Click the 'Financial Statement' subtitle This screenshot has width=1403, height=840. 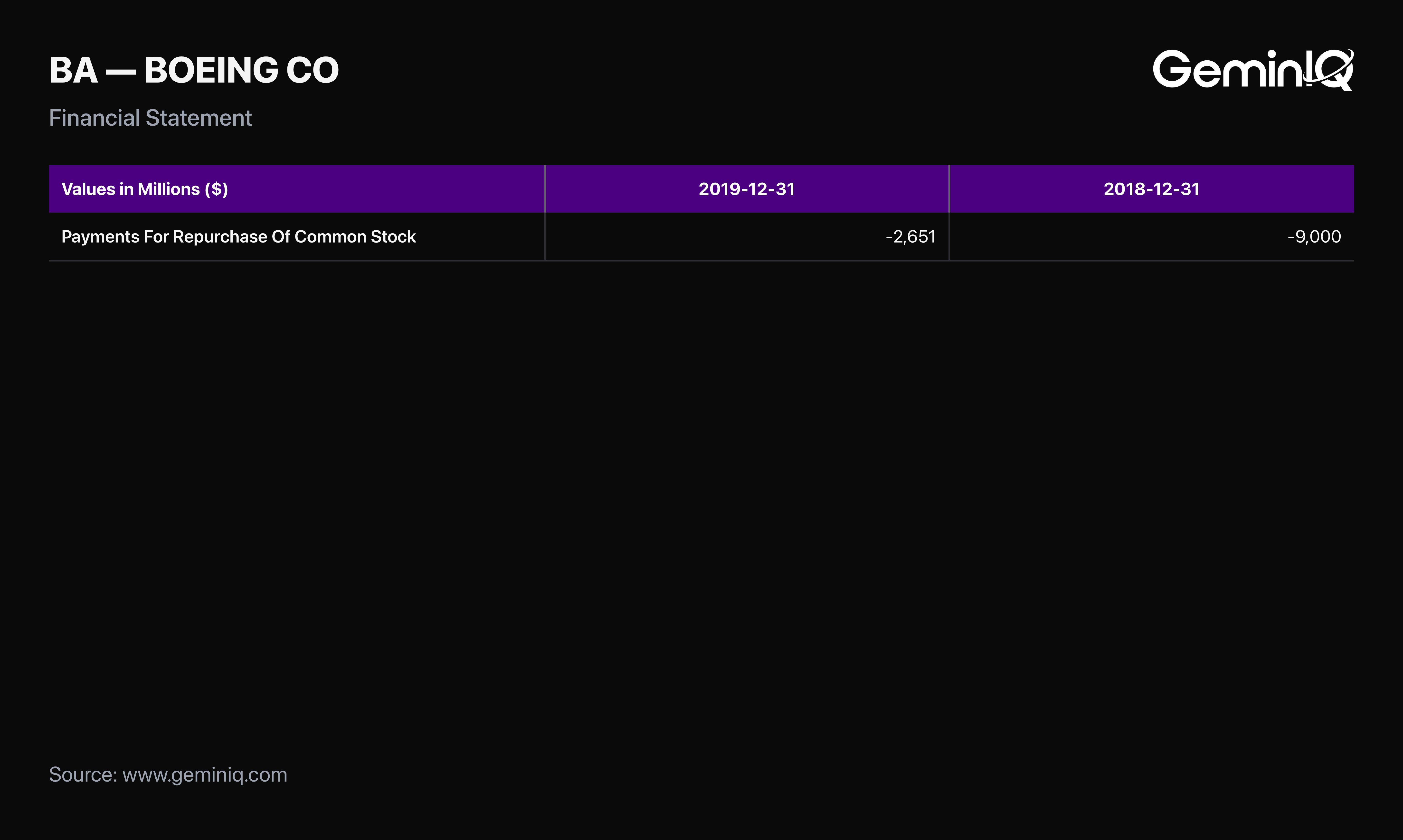click(150, 118)
